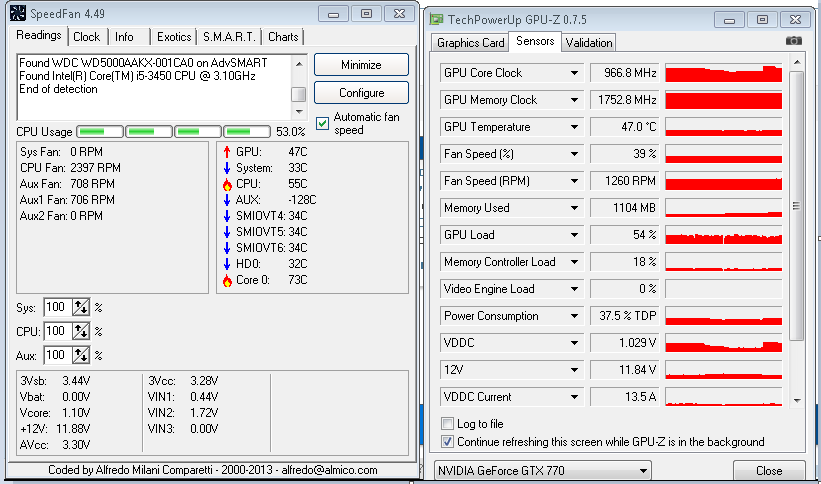Open the GPU Load sensor dropdown
Screen dimensions: 821x484
574,235
